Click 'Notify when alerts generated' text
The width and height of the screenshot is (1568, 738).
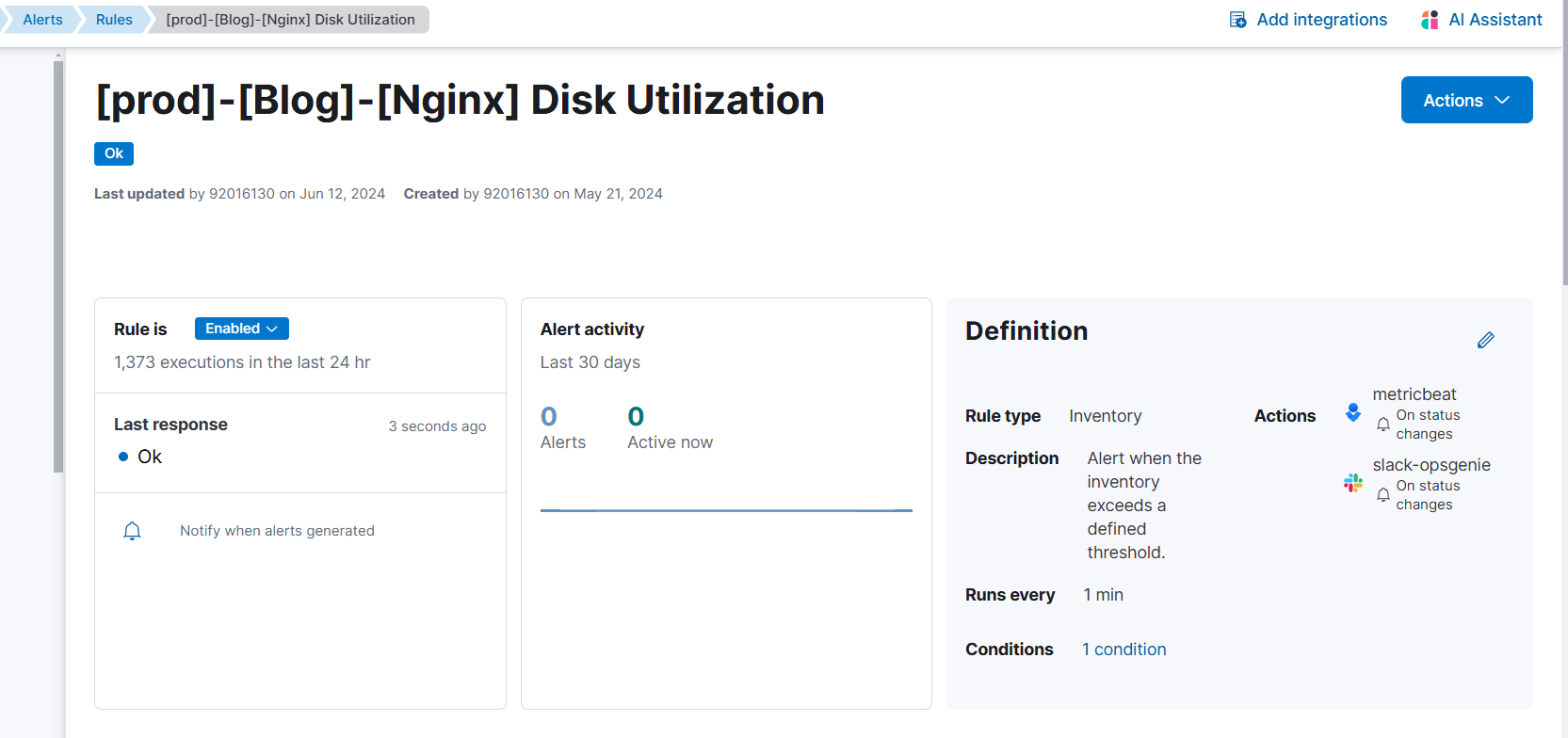pyautogui.click(x=277, y=531)
